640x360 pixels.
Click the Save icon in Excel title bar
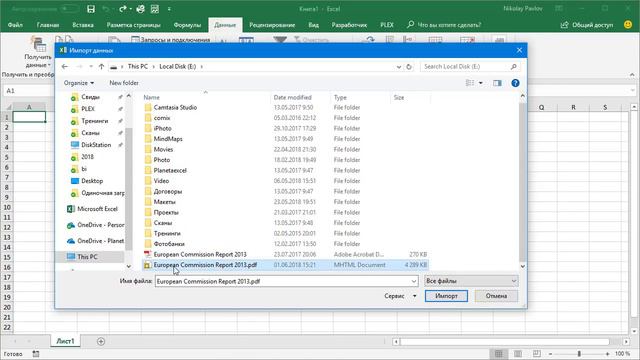pyautogui.click(x=91, y=9)
